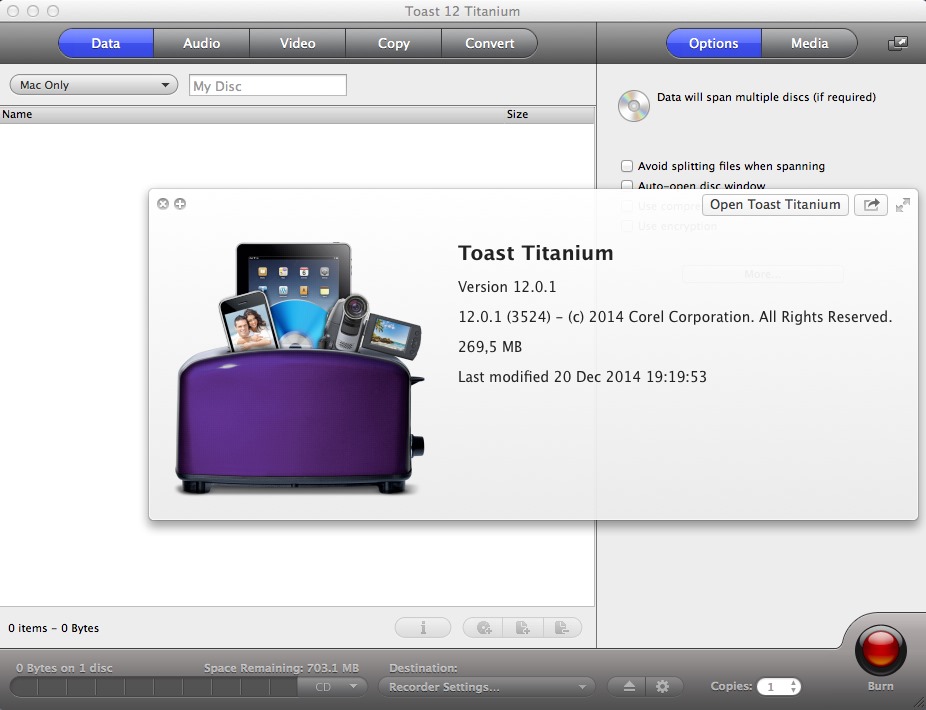This screenshot has height=710, width=926.
Task: Toggle the floating window icon in toolbar
Action: tap(898, 43)
